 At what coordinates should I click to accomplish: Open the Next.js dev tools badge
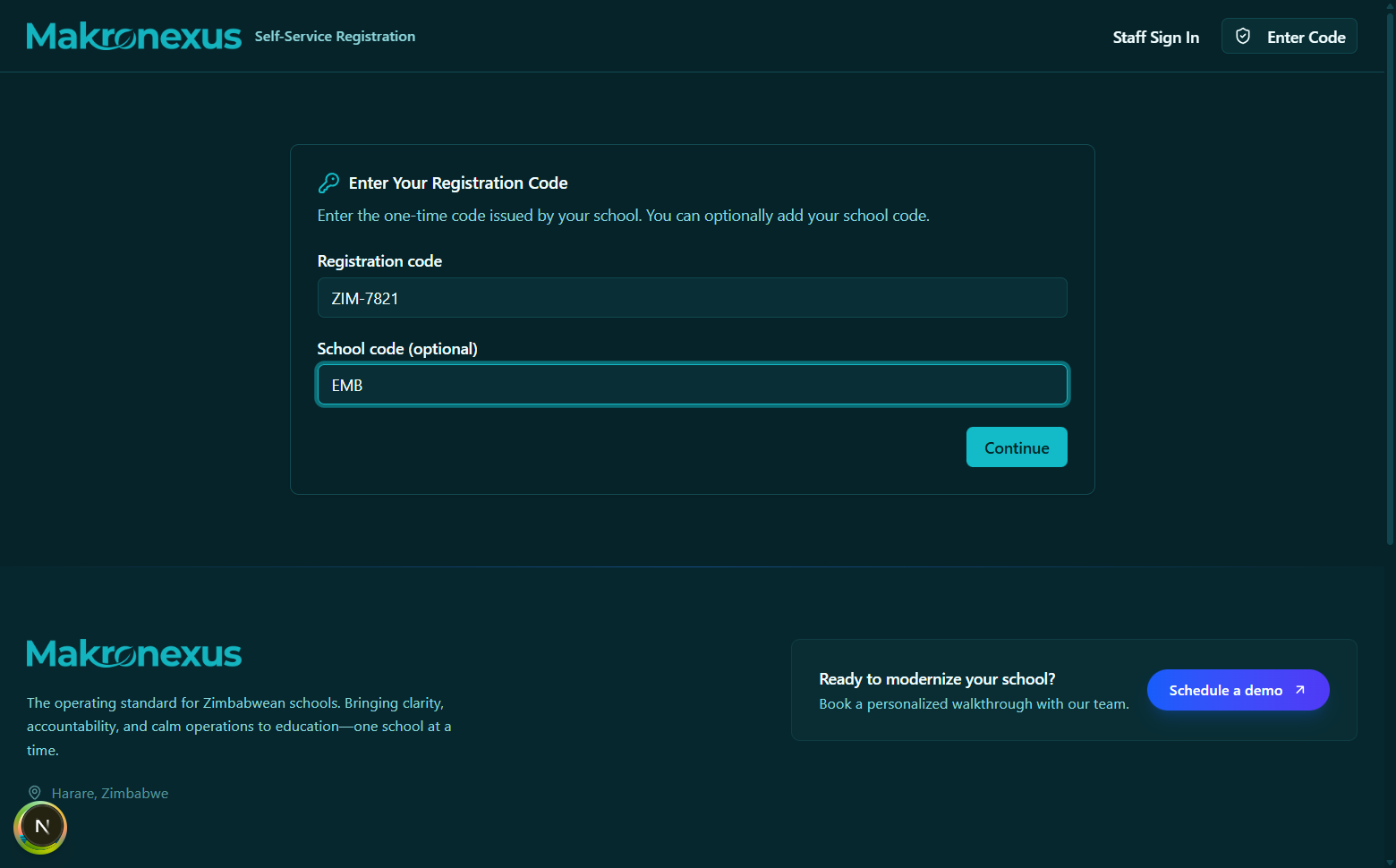click(x=40, y=827)
